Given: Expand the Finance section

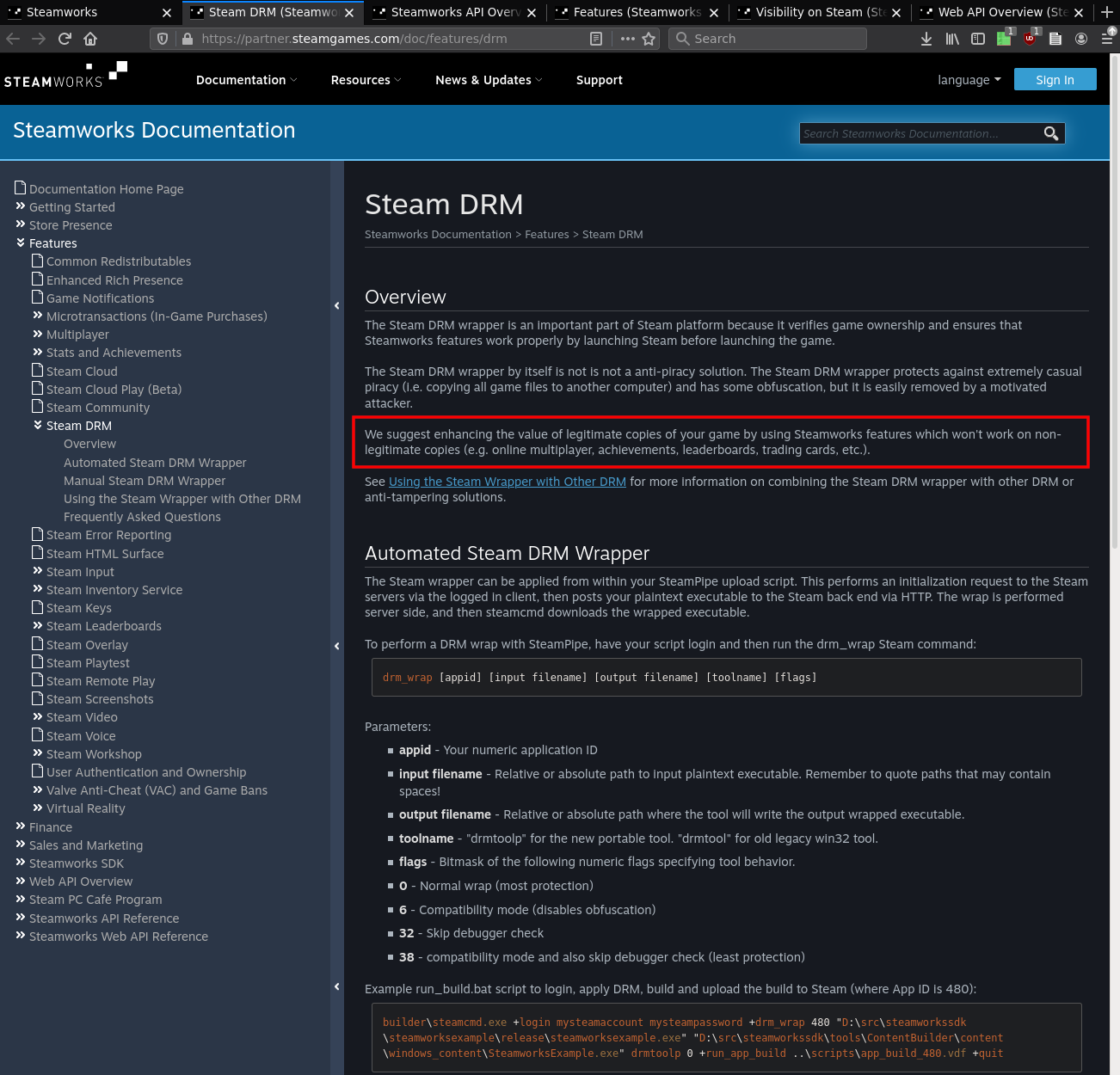Looking at the screenshot, I should 21,826.
